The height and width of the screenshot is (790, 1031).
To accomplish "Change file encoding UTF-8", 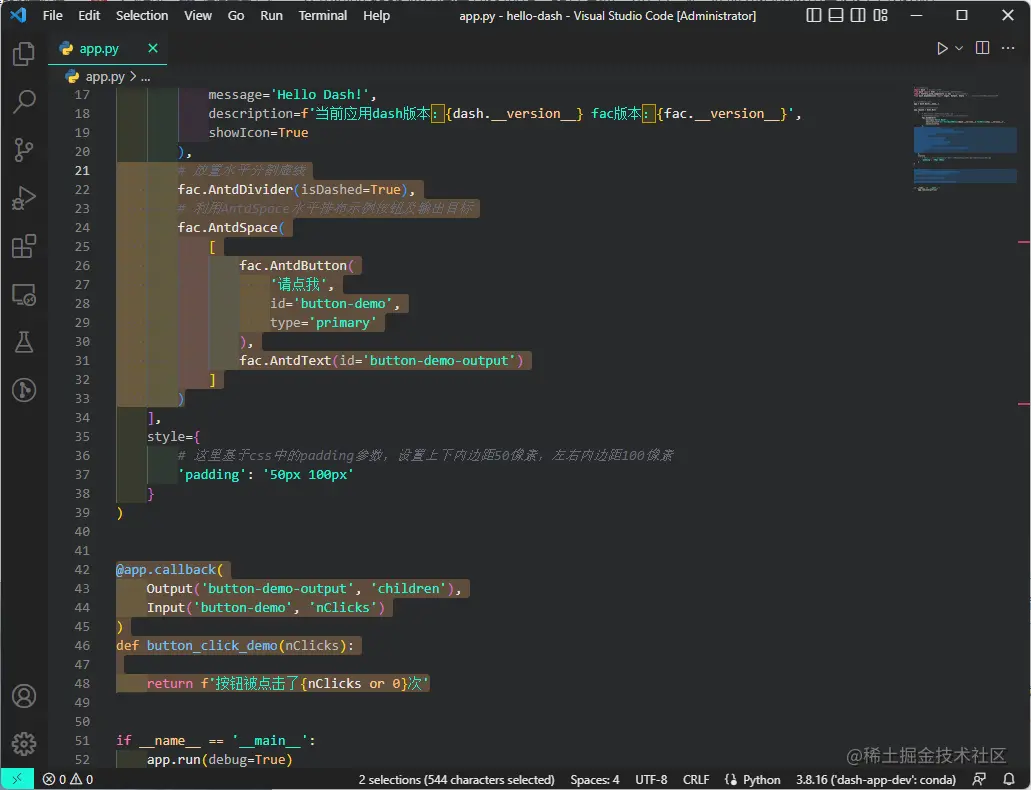I will click(651, 779).
